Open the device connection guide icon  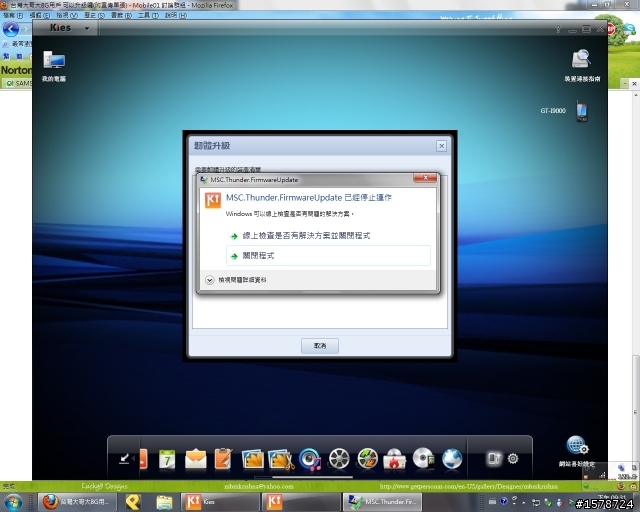581,59
